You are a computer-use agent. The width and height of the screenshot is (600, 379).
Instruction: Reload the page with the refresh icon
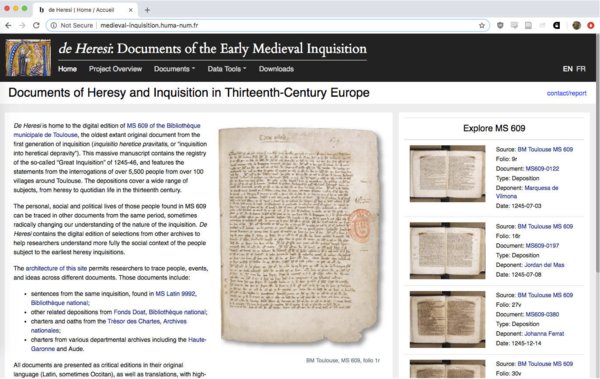click(x=36, y=25)
